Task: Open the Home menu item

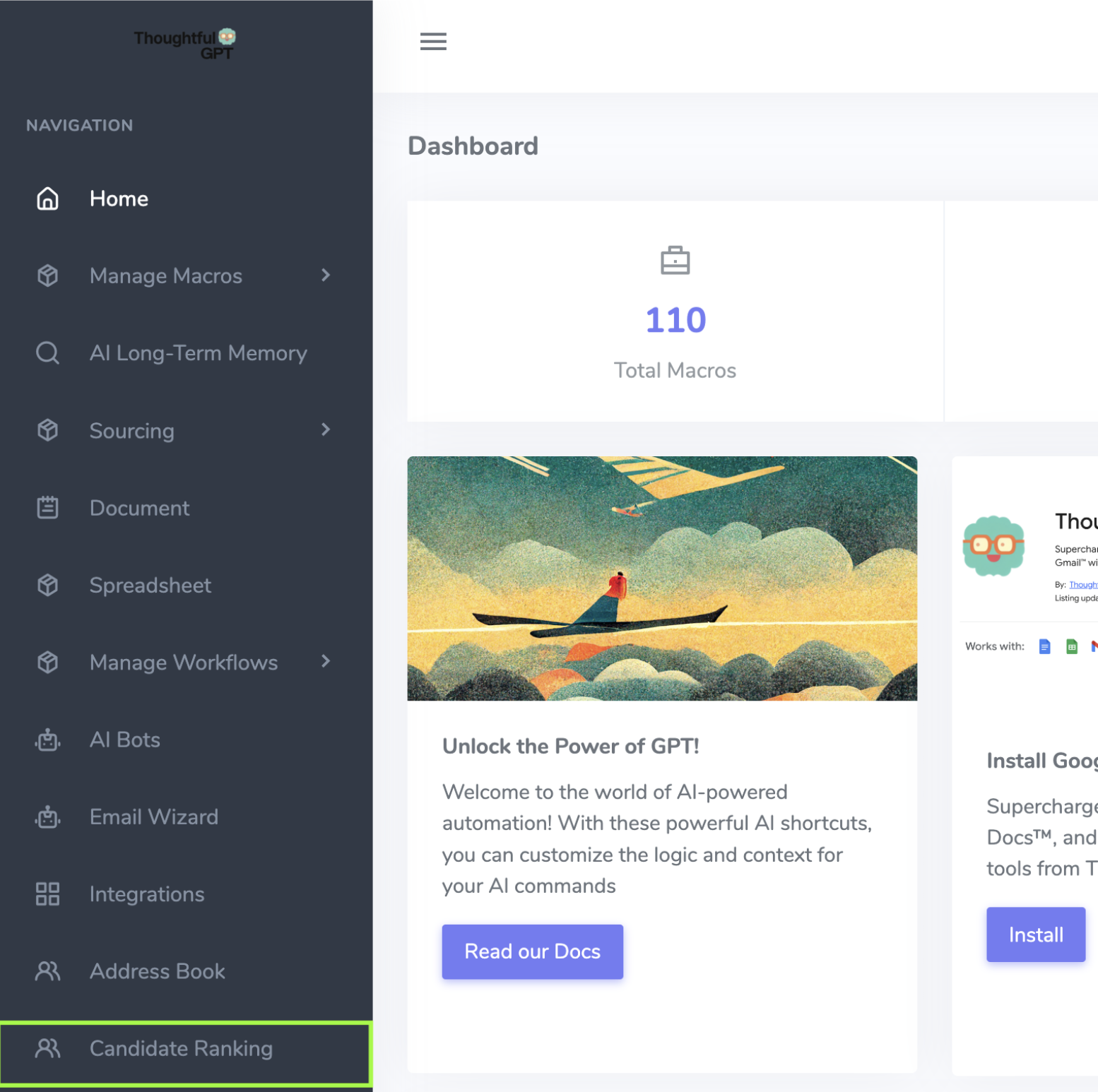Action: [187, 198]
